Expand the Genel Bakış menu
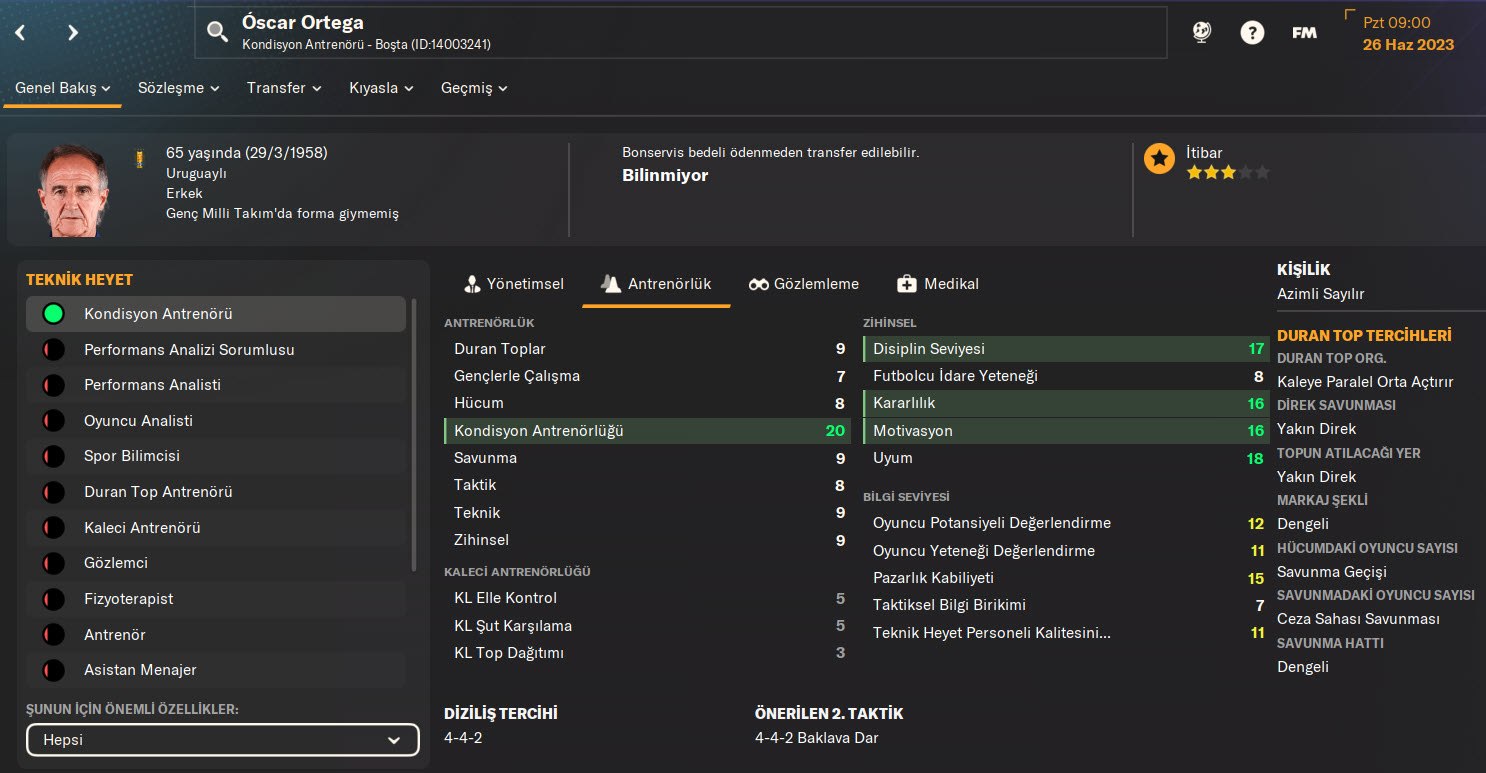Viewport: 1486px width, 773px height. (x=63, y=88)
